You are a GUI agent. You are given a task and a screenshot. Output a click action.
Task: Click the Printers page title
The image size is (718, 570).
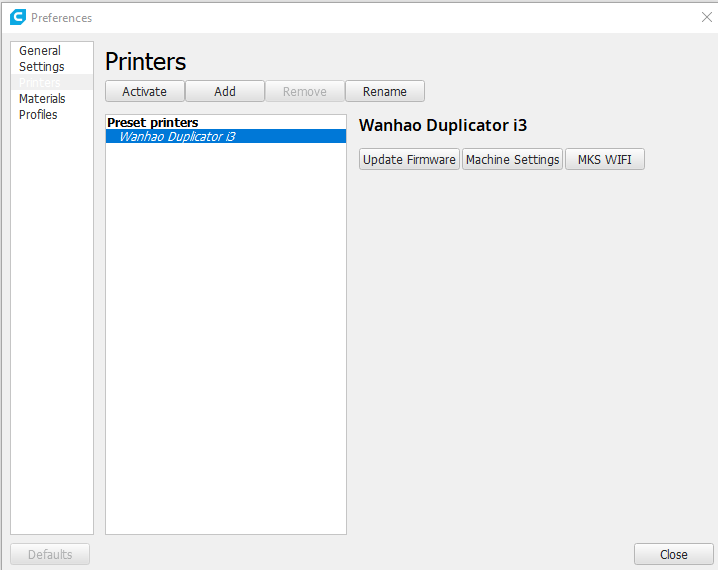tap(146, 61)
